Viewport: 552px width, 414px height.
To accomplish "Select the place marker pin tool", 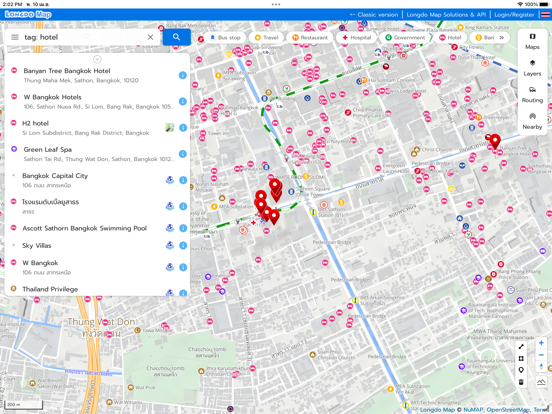I will click(521, 370).
